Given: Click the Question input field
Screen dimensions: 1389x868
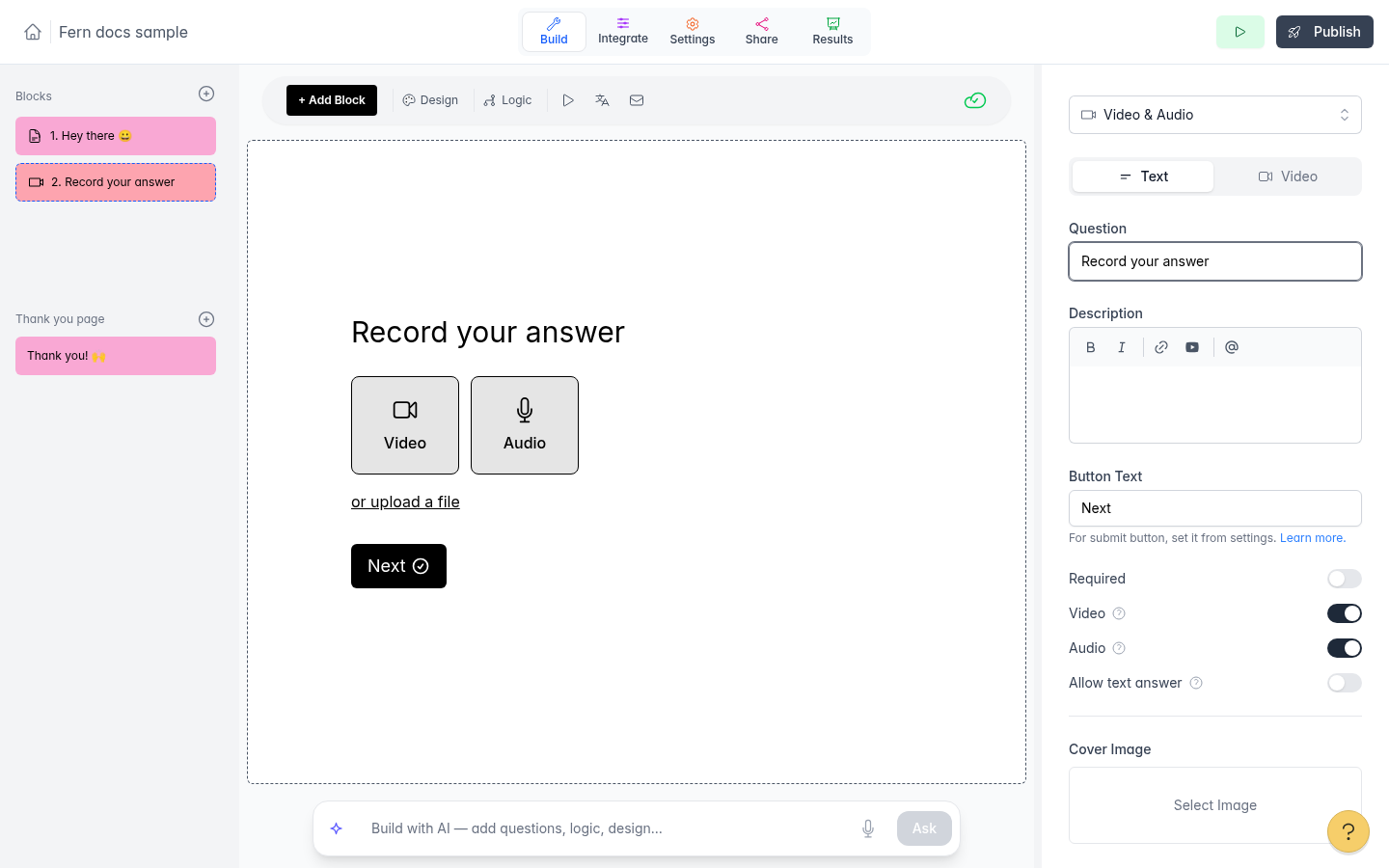Looking at the screenshot, I should pyautogui.click(x=1215, y=261).
